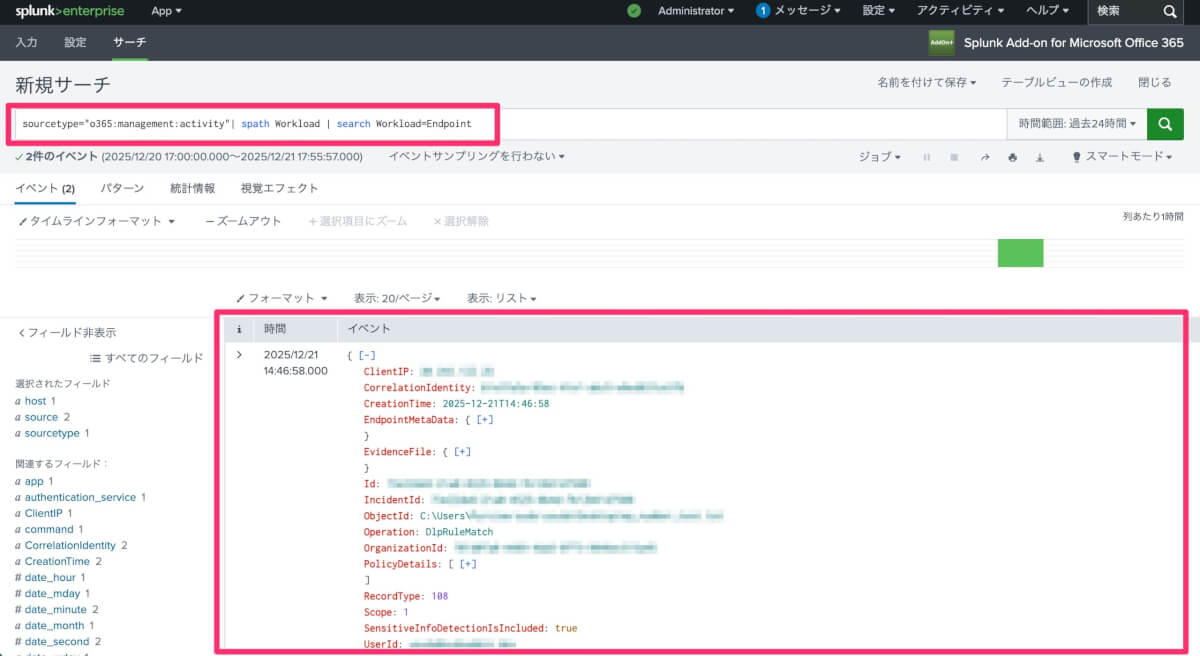Pause the search job
Image resolution: width=1200 pixels, height=656 pixels.
[927, 157]
